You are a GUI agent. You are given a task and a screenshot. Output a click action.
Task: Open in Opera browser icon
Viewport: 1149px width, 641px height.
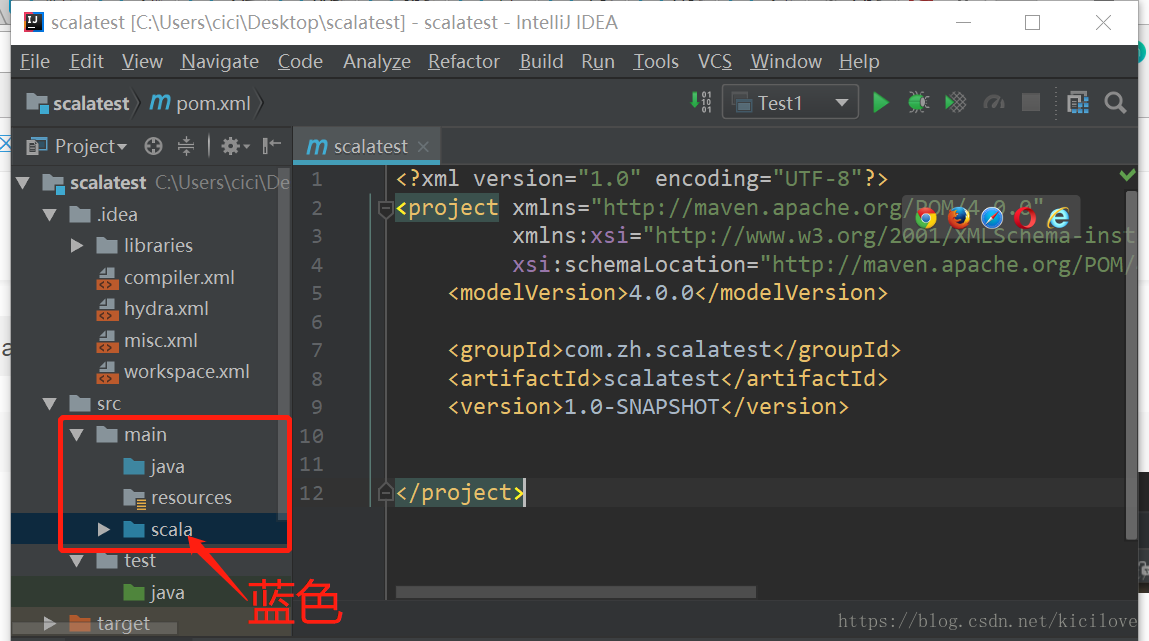coord(1025,218)
